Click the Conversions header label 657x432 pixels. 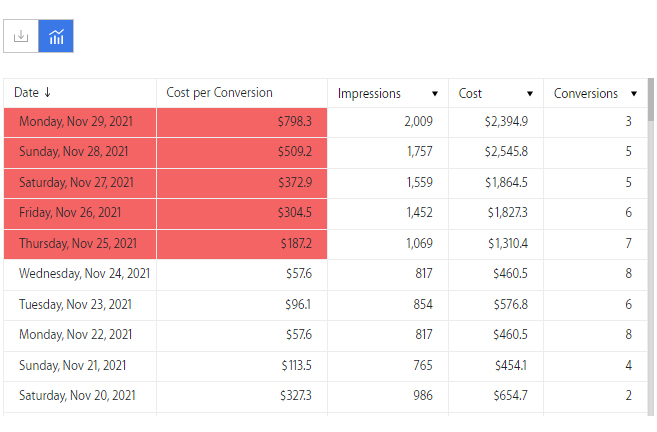pyautogui.click(x=586, y=93)
